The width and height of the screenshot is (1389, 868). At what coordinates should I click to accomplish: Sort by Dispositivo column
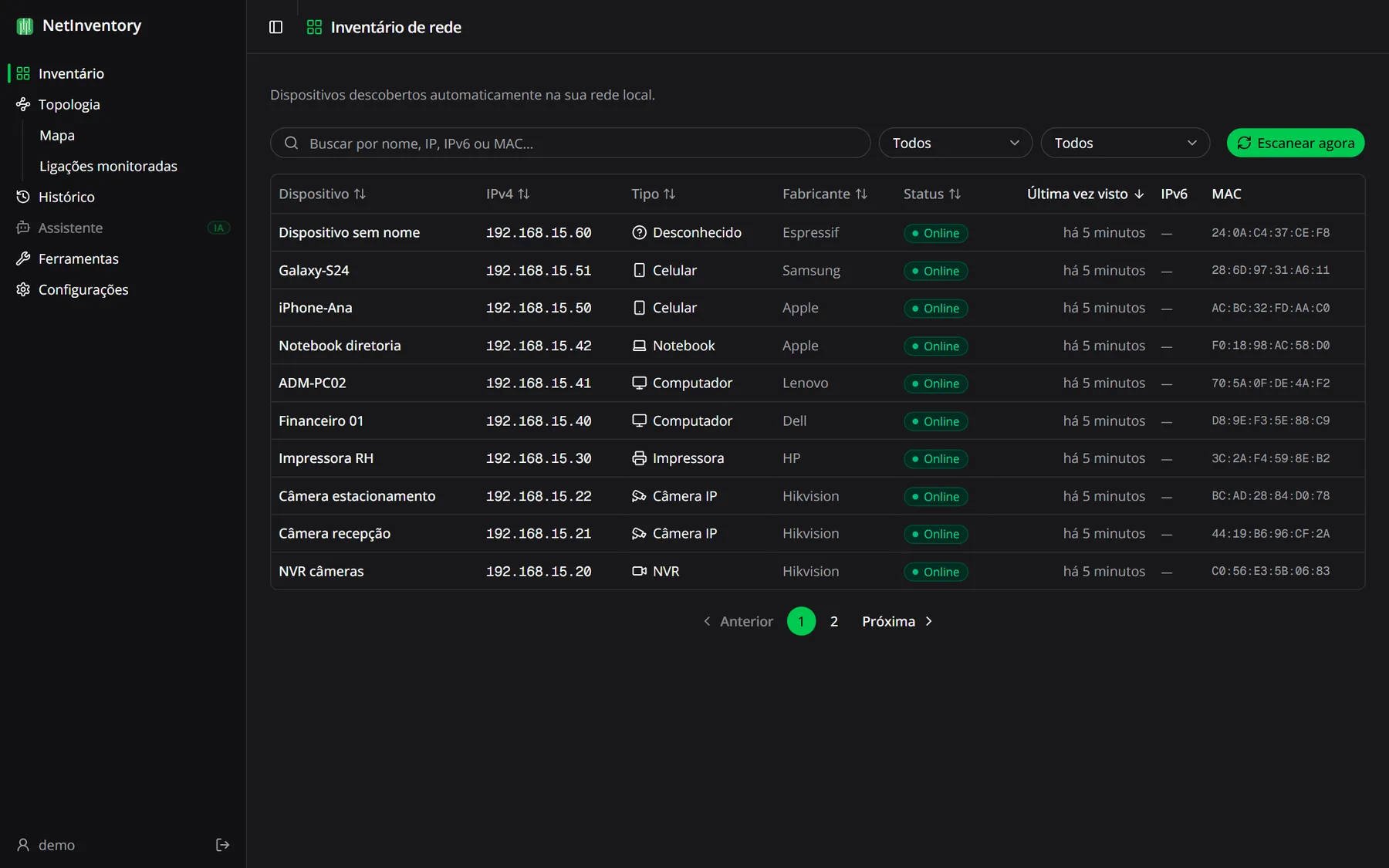[x=322, y=194]
